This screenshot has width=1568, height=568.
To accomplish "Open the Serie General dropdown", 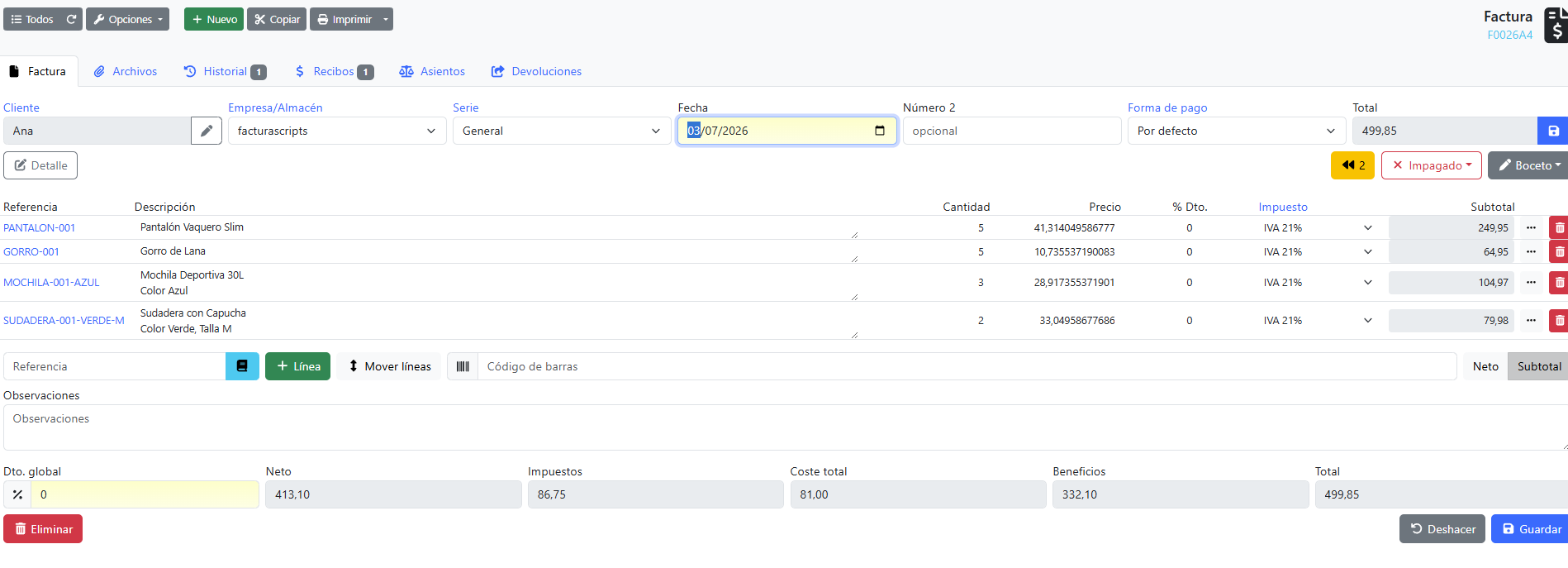I will 562,131.
